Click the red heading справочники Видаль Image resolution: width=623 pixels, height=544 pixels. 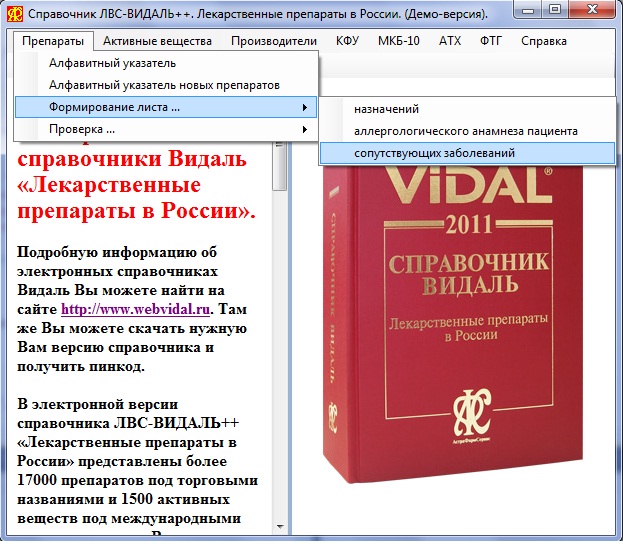pos(132,159)
